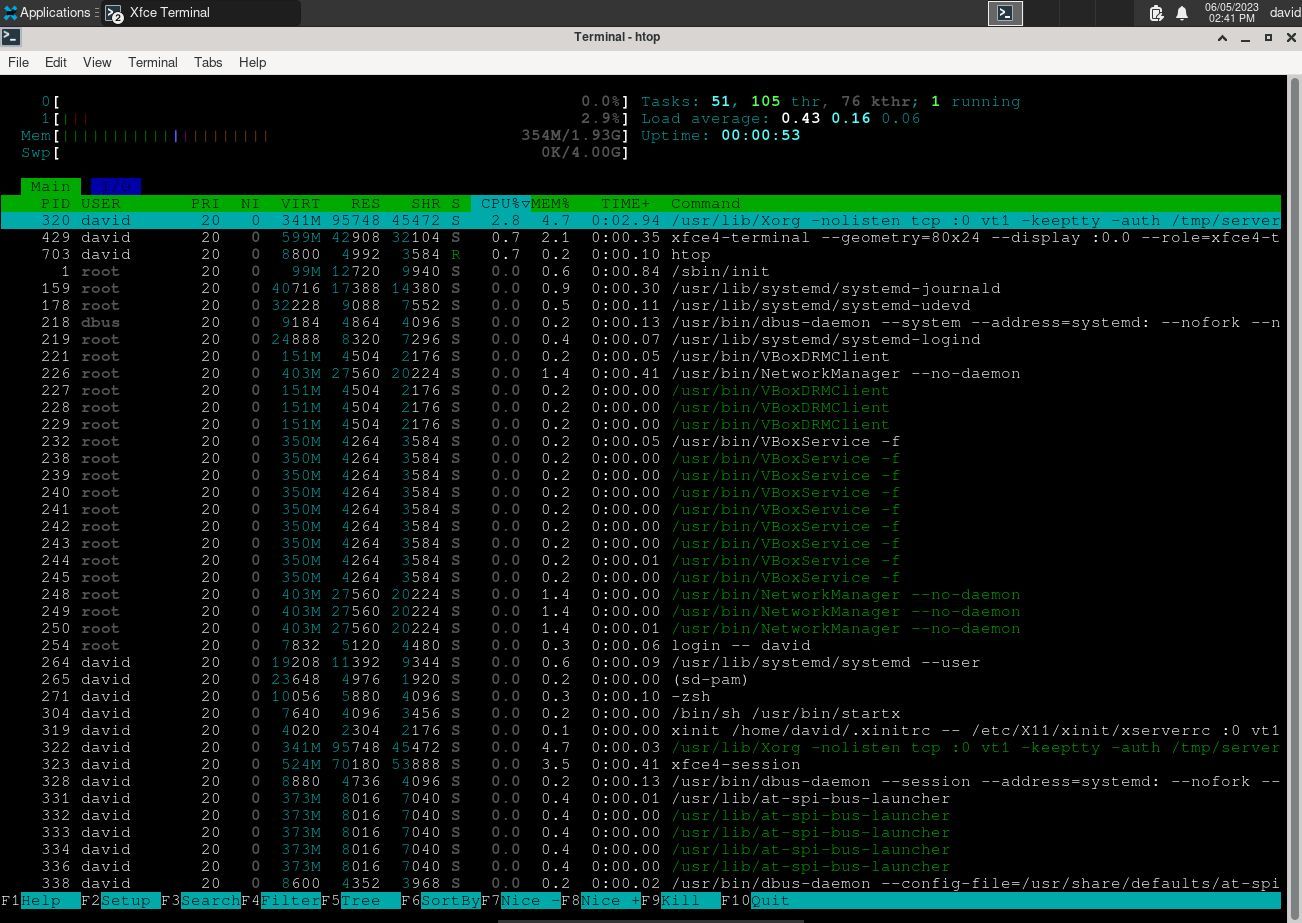
Task: Open the File menu
Action: click(18, 62)
